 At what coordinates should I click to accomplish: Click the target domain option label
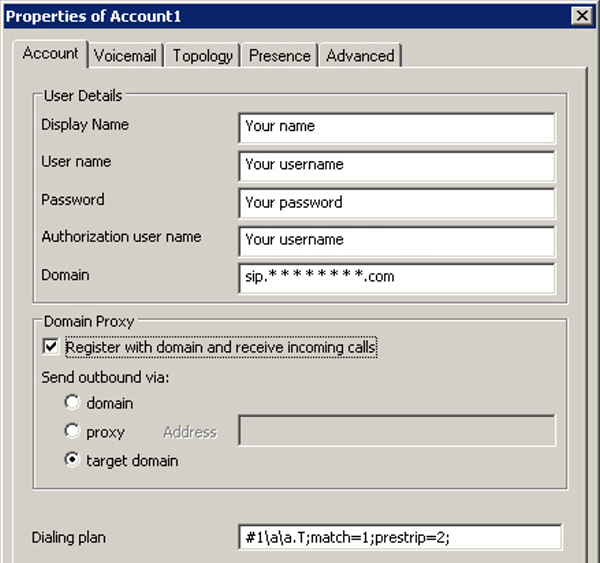click(132, 461)
